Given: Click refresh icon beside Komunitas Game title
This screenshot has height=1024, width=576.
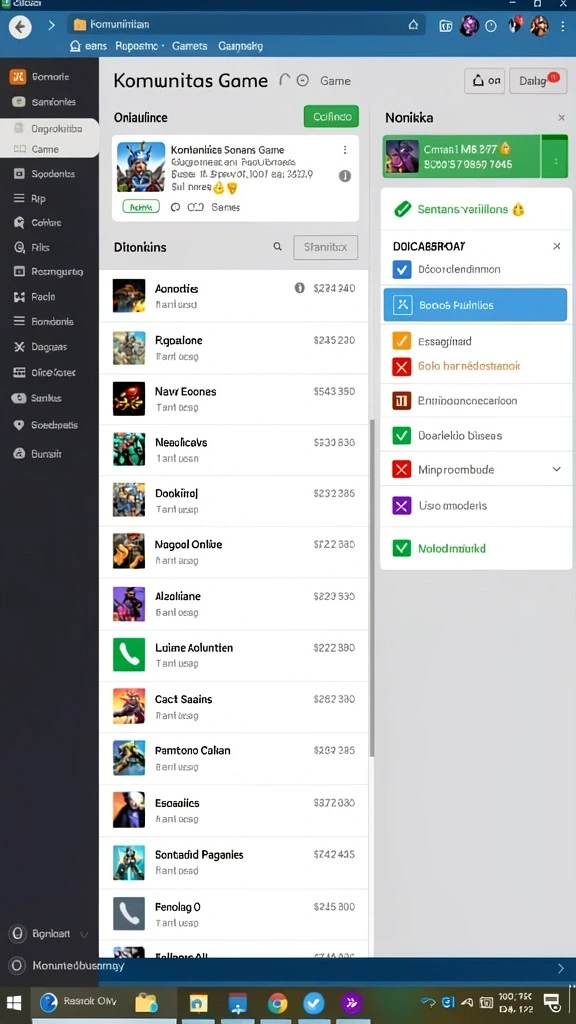Looking at the screenshot, I should 284,80.
